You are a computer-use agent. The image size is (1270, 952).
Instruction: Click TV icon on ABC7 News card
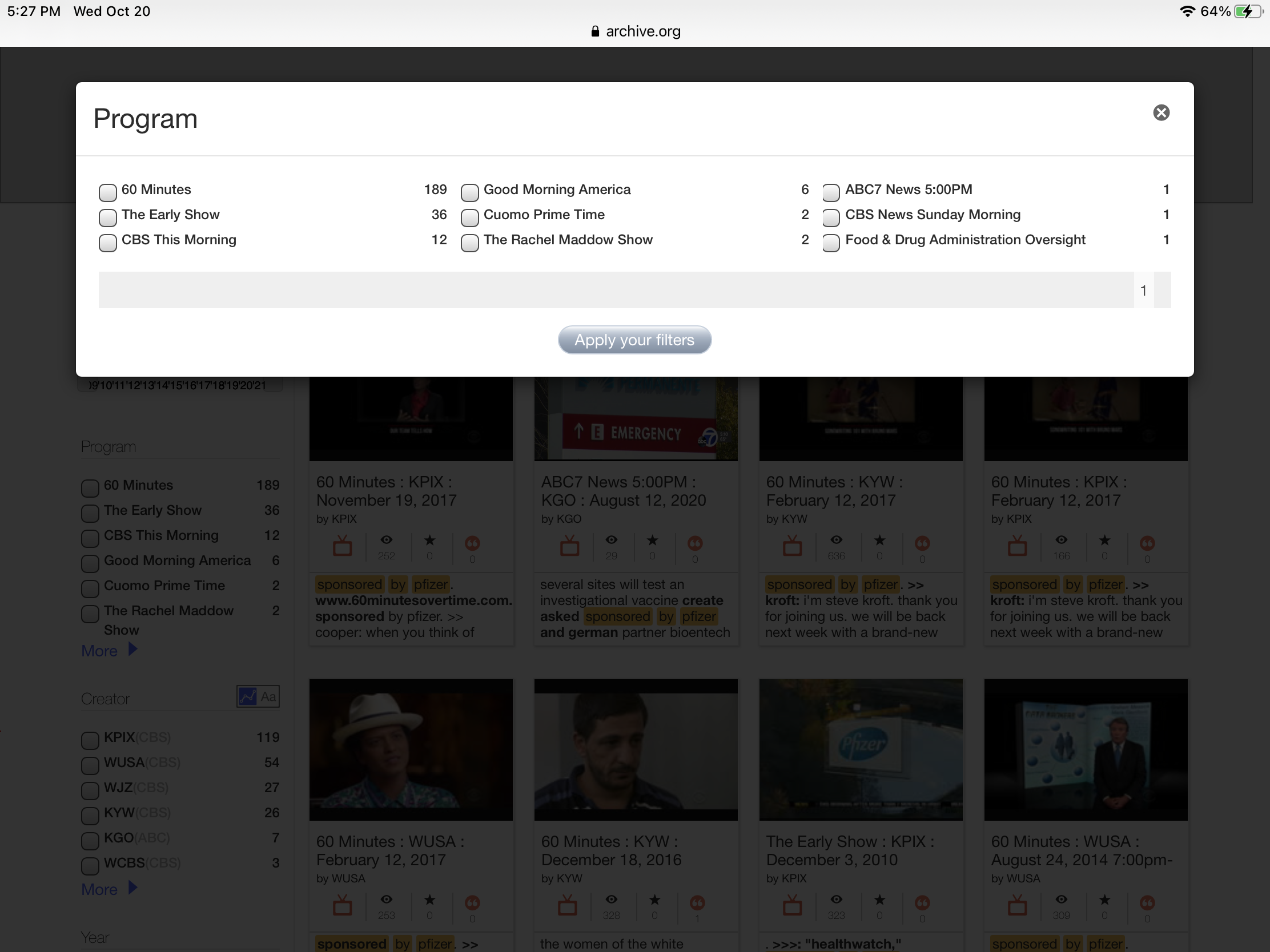click(569, 546)
